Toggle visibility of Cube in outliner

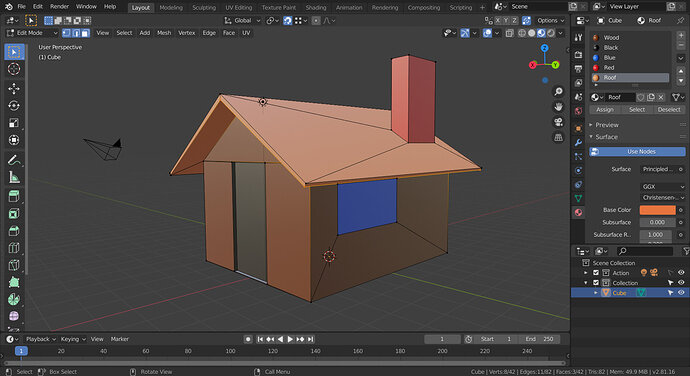point(681,292)
